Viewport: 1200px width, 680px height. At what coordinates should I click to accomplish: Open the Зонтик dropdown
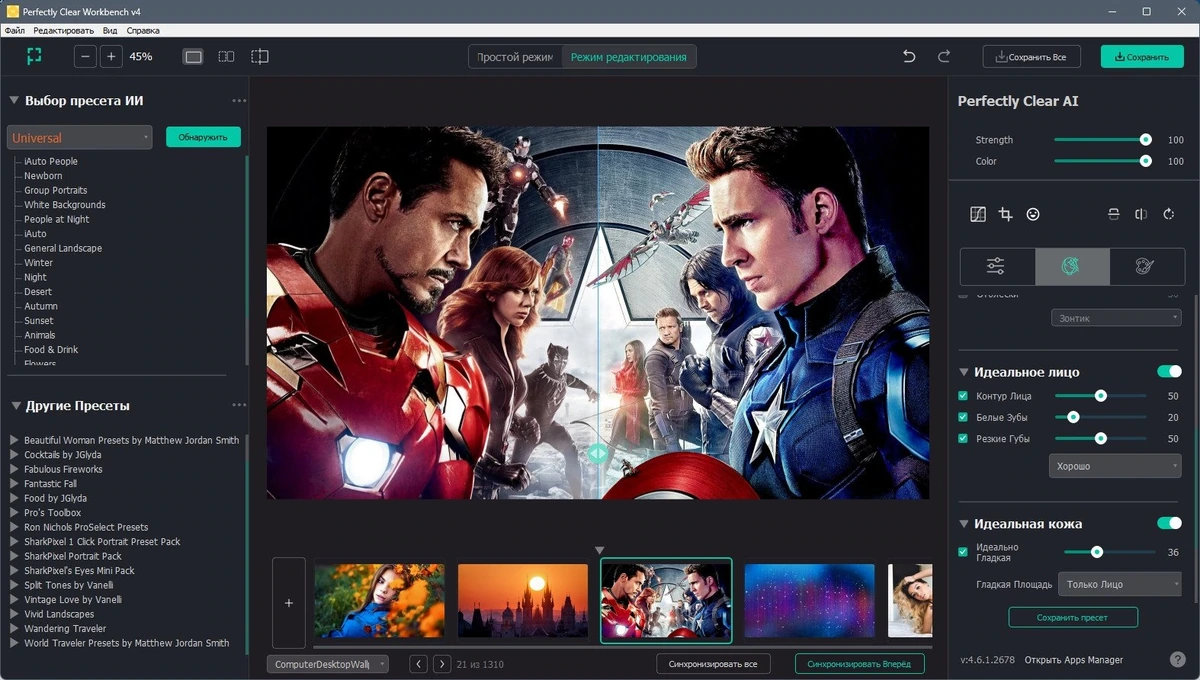point(1116,318)
